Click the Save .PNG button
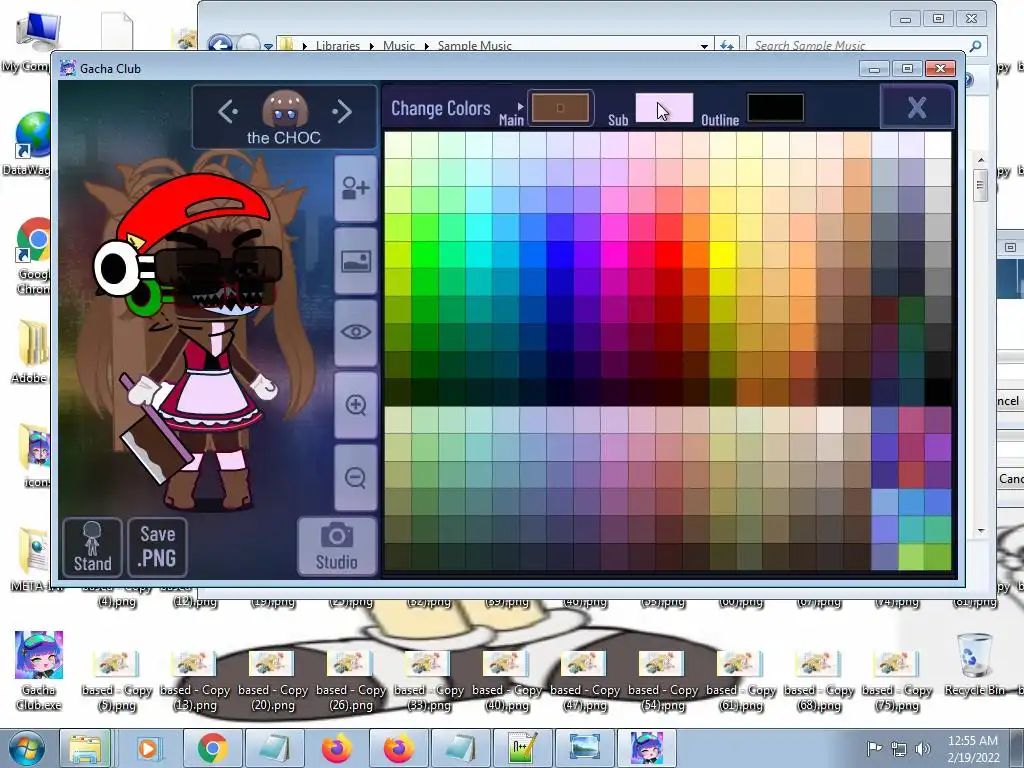Screen dimensions: 1024x768 click(x=157, y=547)
